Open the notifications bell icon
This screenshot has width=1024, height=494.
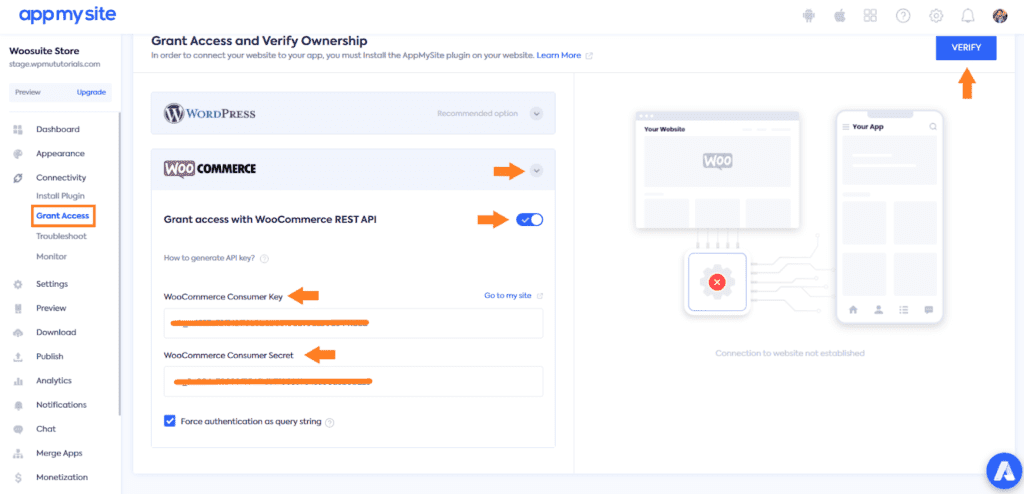[968, 16]
